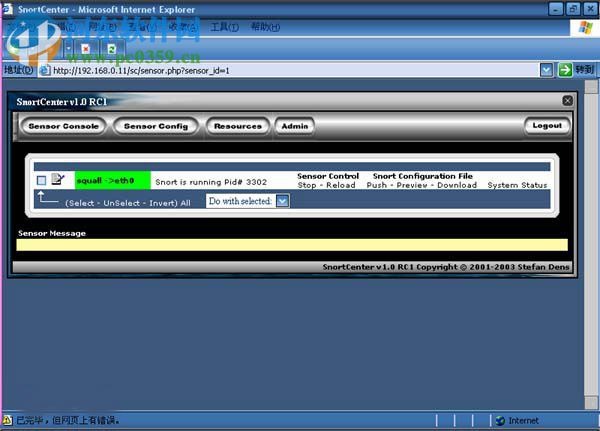The width and height of the screenshot is (600, 431).
Task: Click the Sensor Message label
Action: (52, 233)
